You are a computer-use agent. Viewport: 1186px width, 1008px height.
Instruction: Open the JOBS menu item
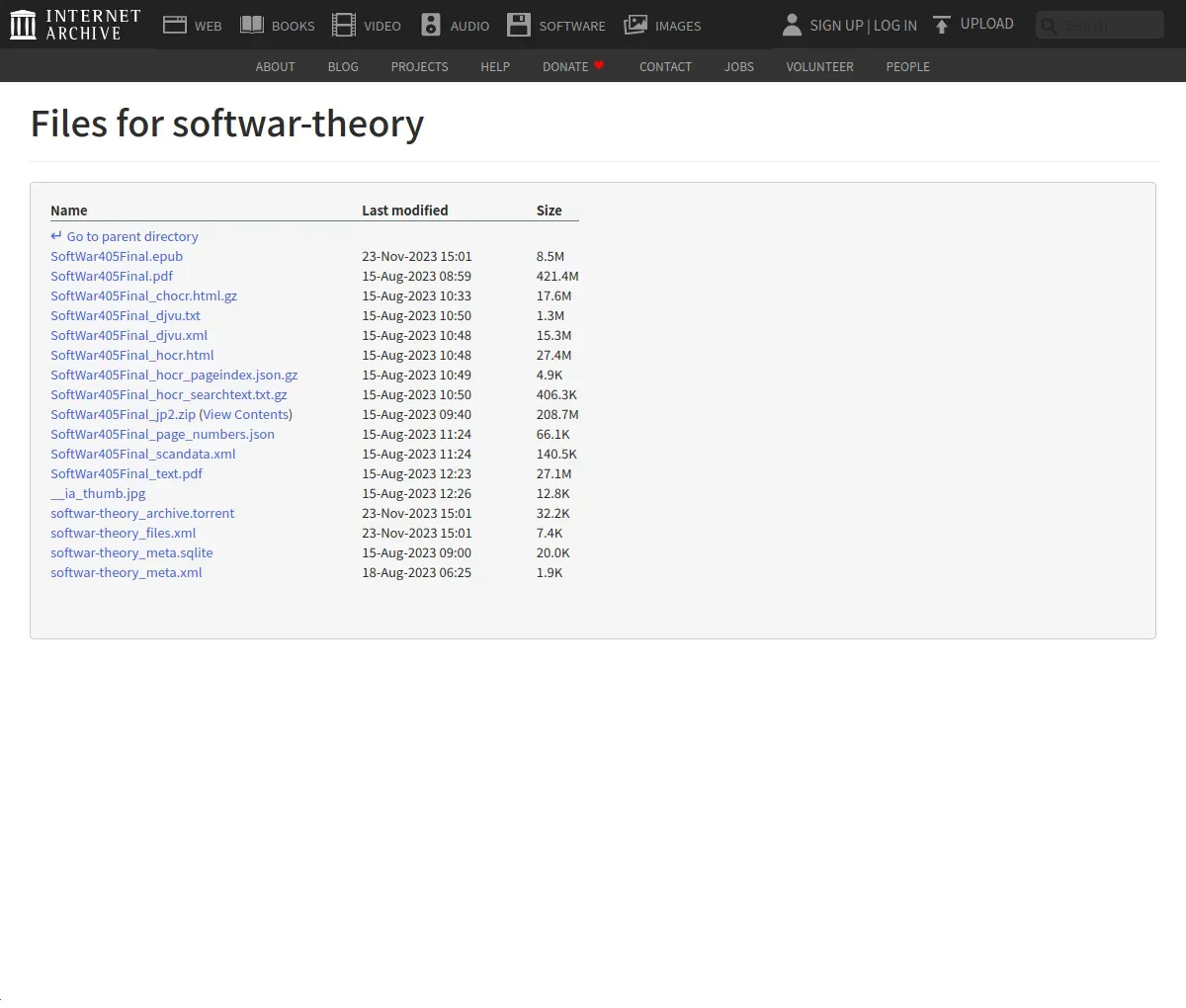[x=739, y=66]
